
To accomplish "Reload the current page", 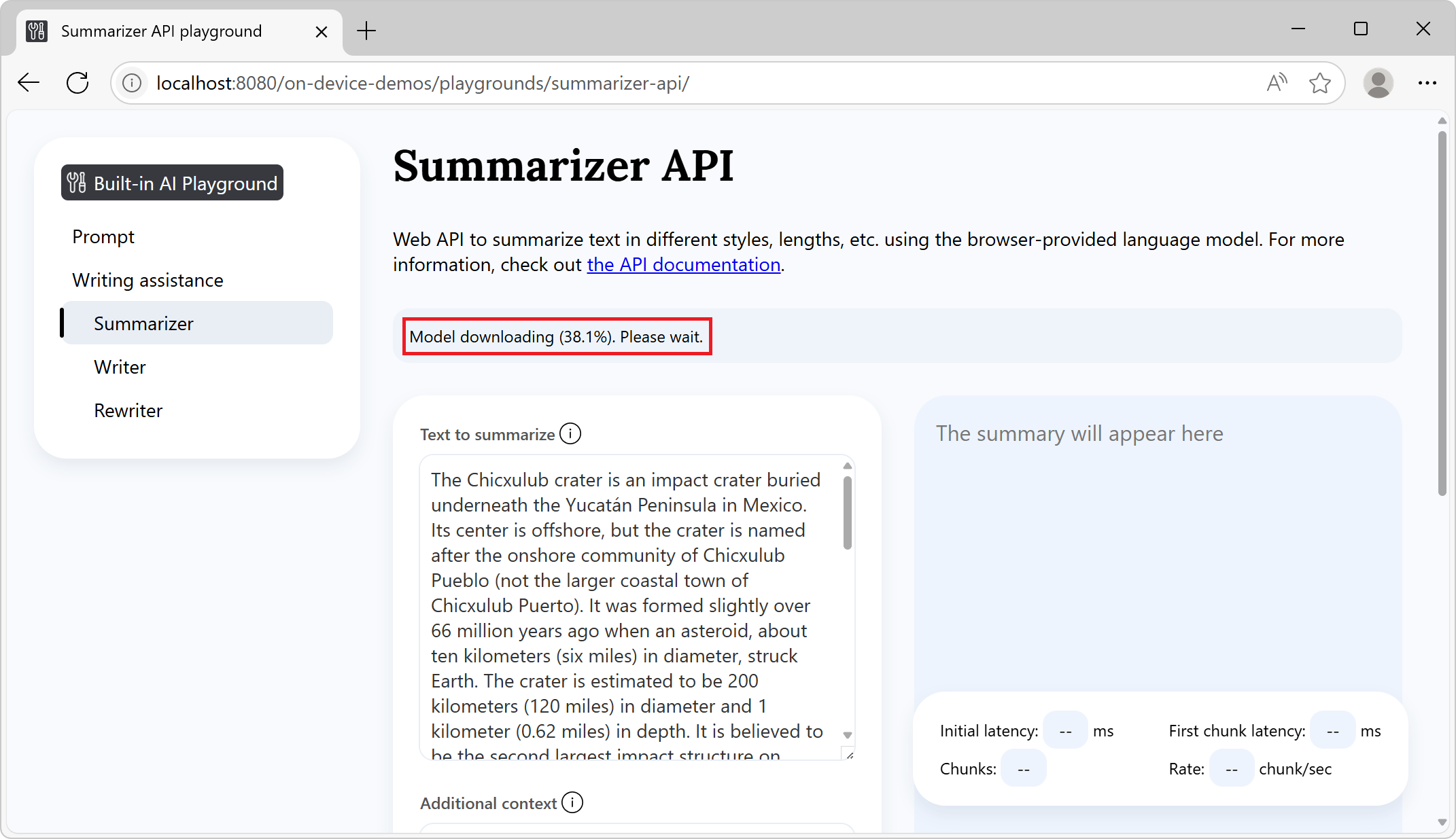I will click(77, 82).
